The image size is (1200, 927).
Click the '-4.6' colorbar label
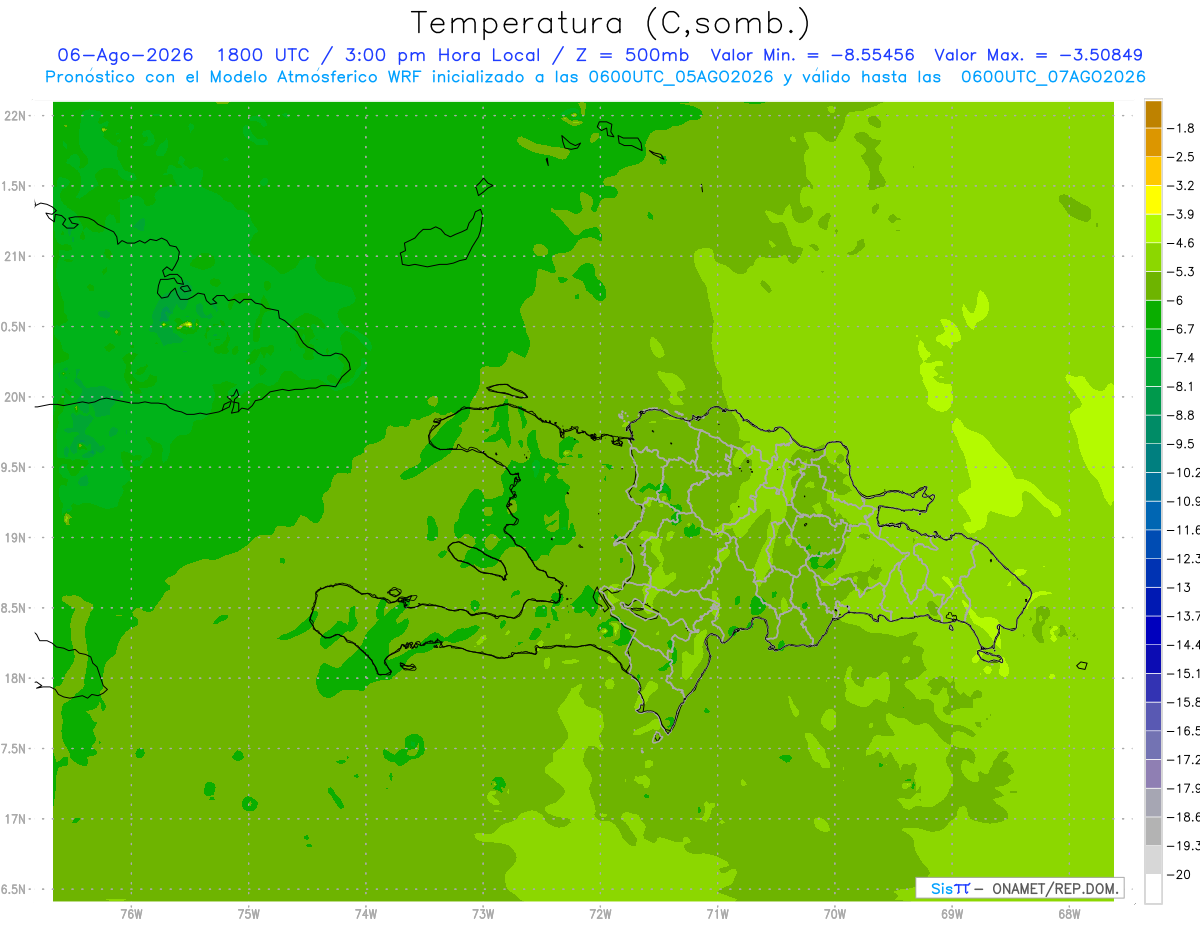point(1182,243)
